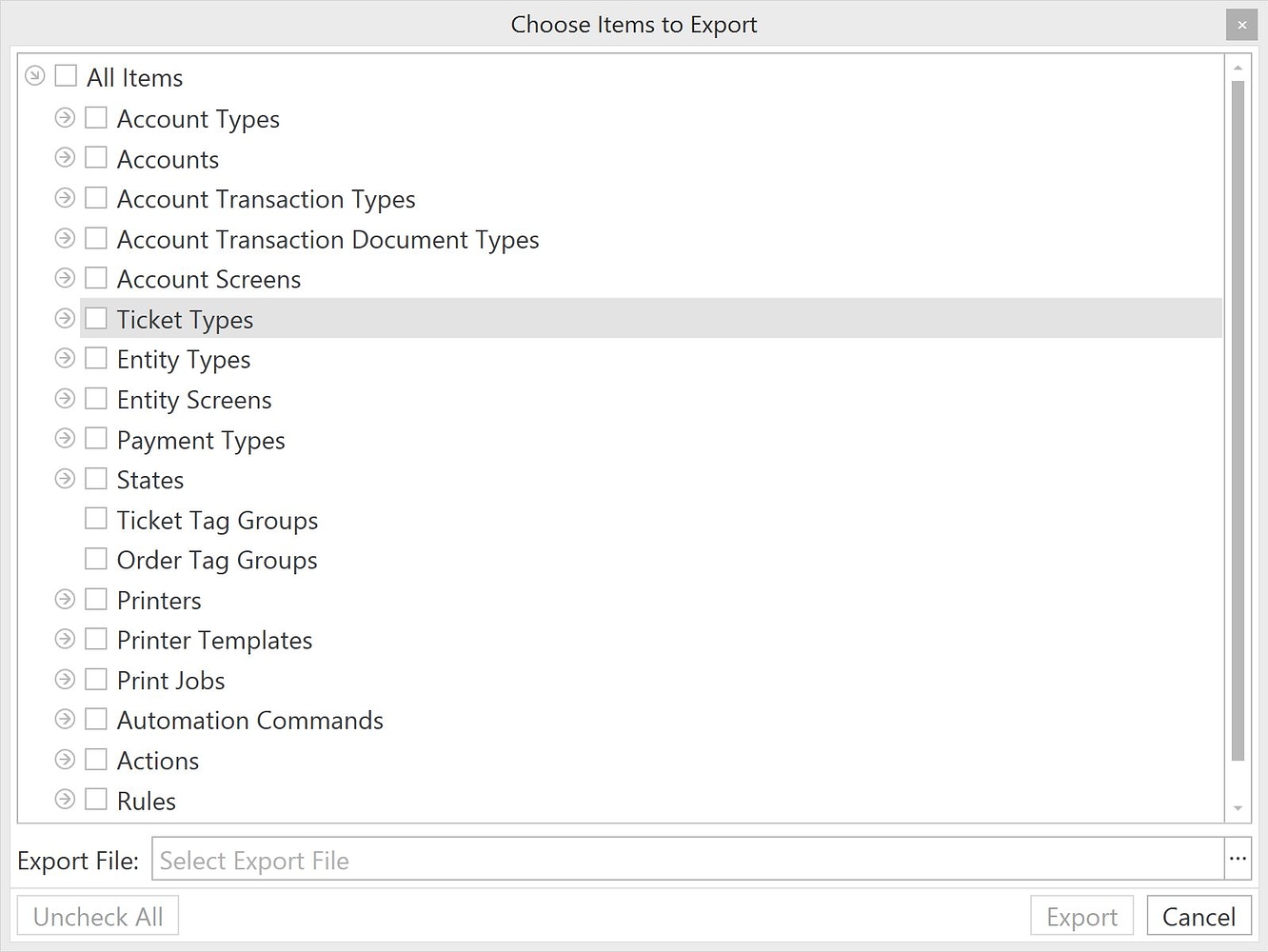This screenshot has height=952, width=1268.
Task: Check the Rules checkbox
Action: [96, 799]
